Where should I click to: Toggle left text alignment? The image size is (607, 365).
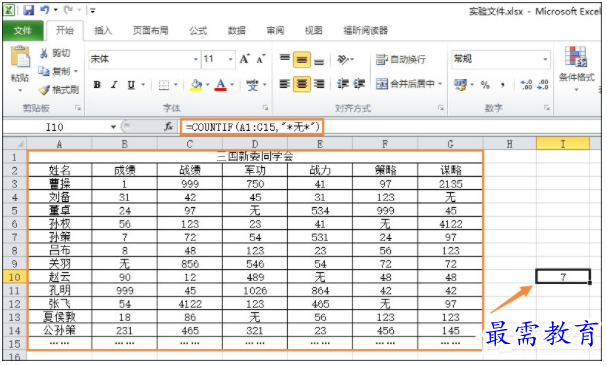(285, 84)
